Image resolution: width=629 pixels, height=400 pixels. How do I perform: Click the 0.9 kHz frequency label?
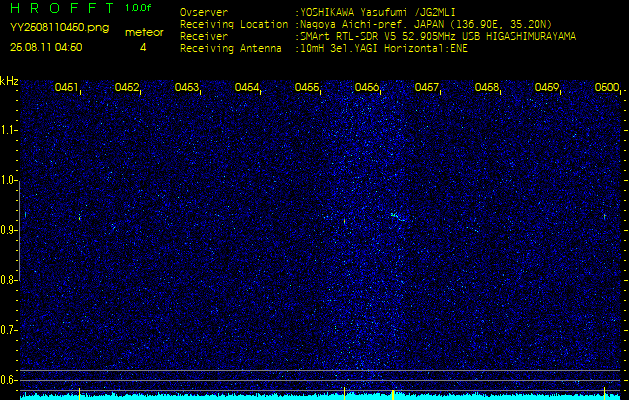tap(7, 230)
